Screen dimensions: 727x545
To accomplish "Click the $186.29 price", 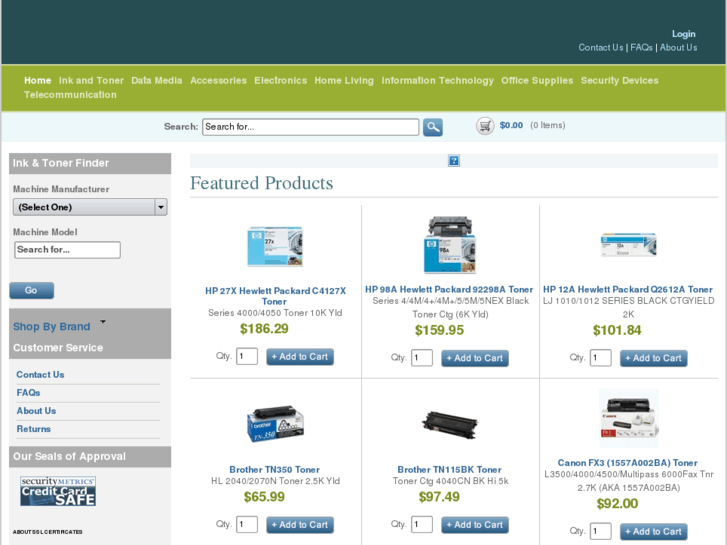I will 264,329.
